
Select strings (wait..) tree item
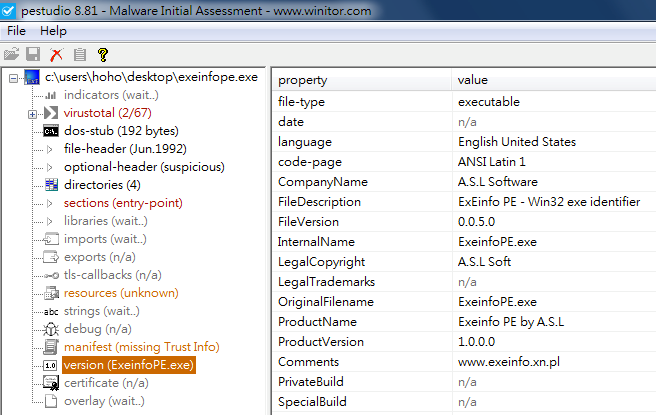tap(102, 311)
